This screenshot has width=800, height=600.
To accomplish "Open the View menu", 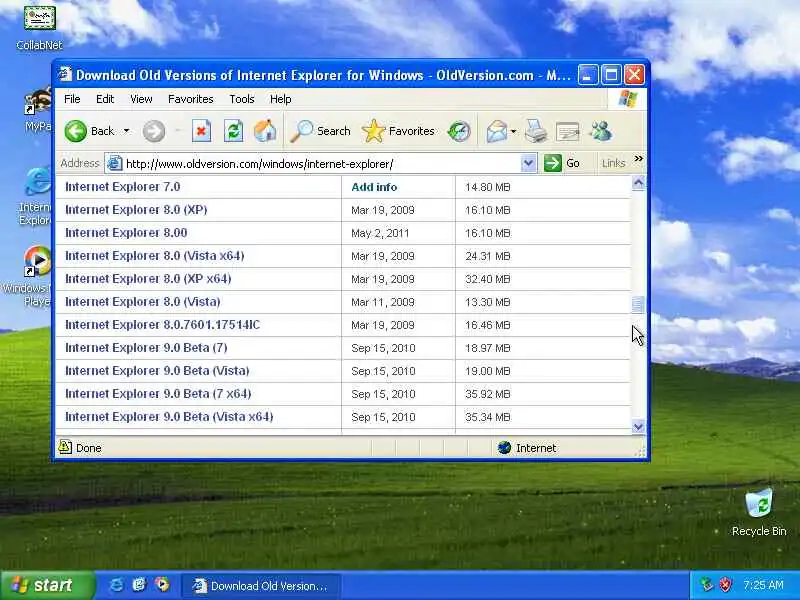I will coord(141,99).
